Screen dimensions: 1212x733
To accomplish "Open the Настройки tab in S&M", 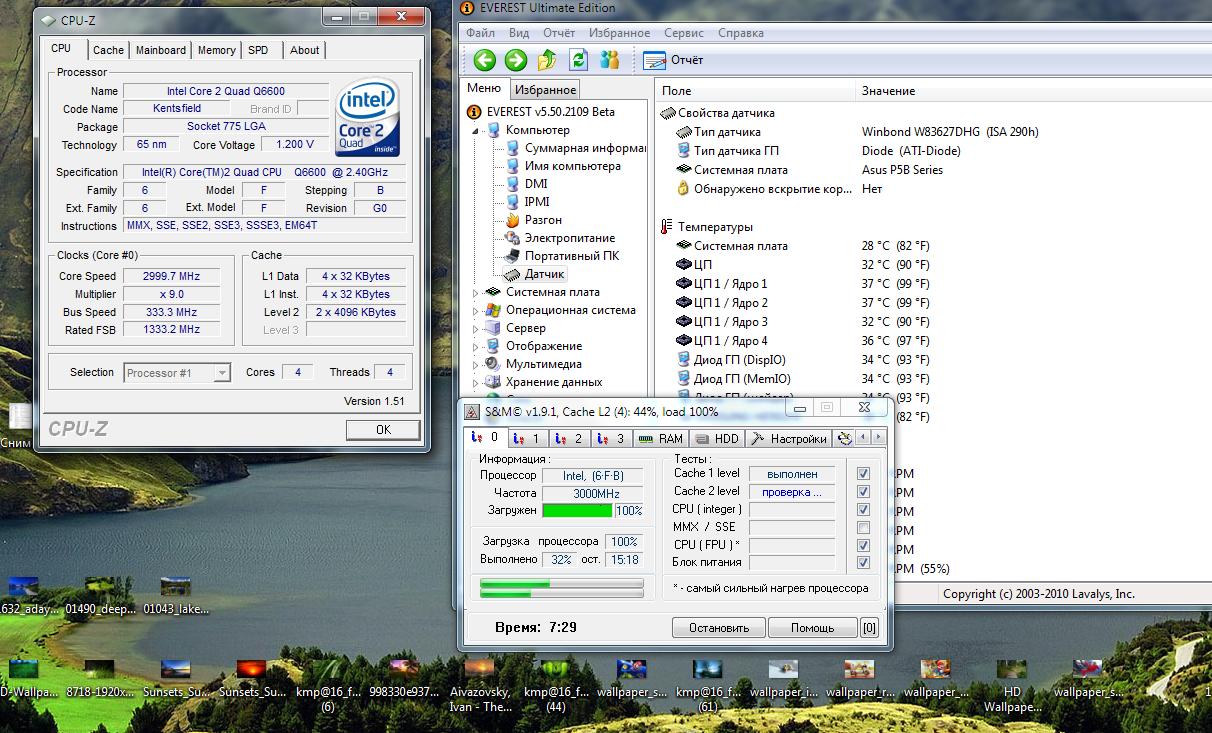I will click(790, 438).
